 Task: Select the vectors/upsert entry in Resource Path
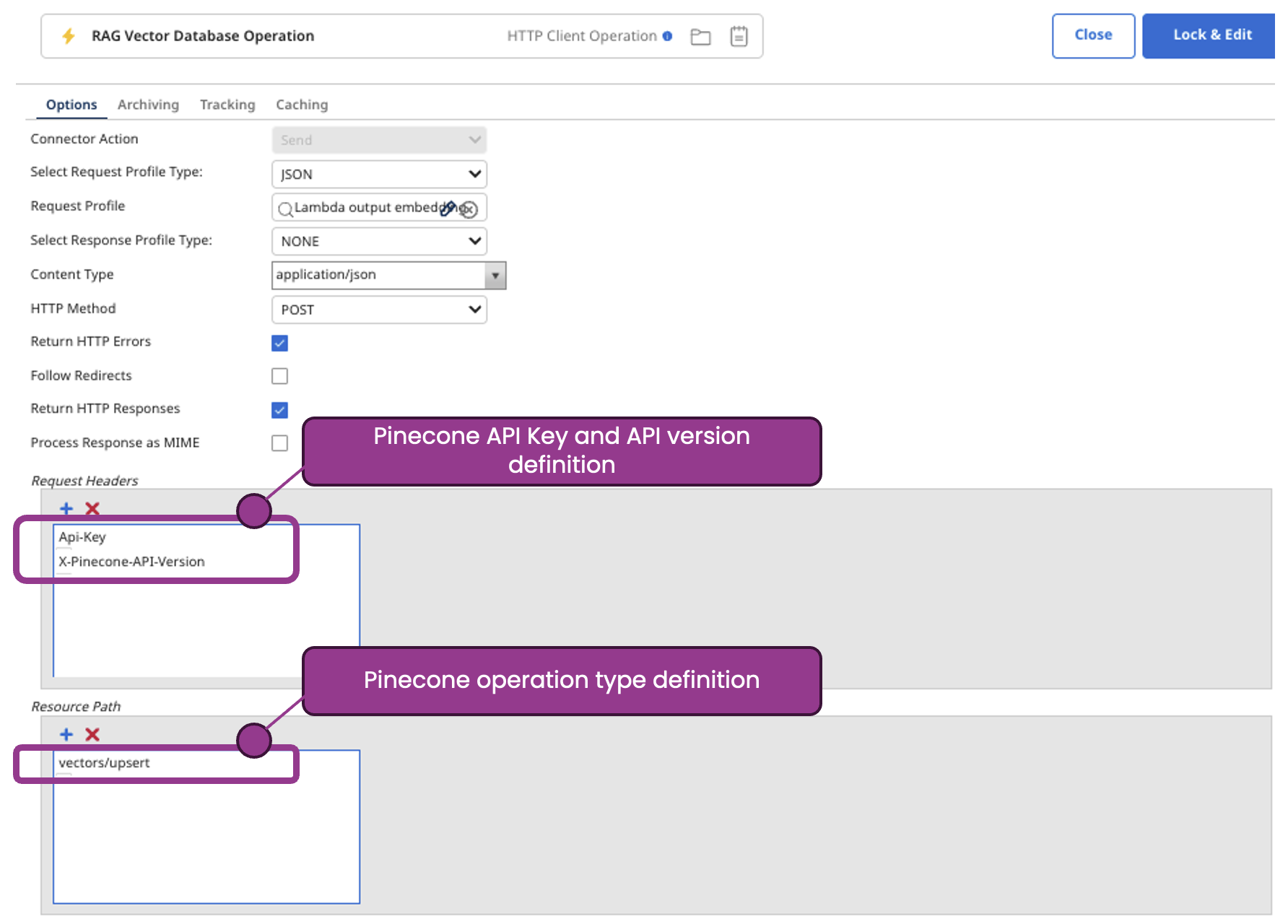pos(105,763)
